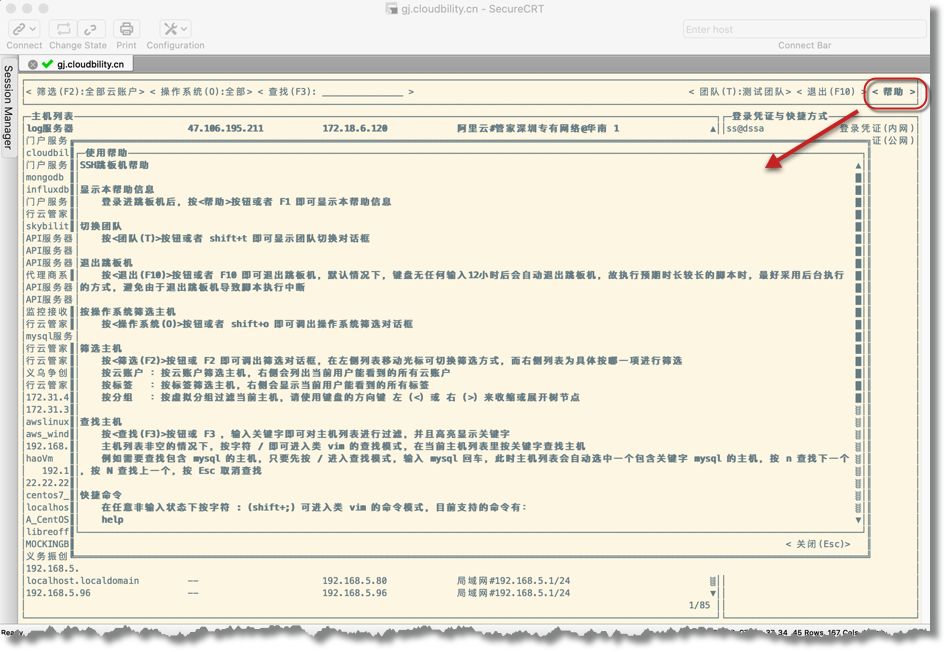Open the Configuration tools icon
944x652 pixels.
(x=169, y=29)
